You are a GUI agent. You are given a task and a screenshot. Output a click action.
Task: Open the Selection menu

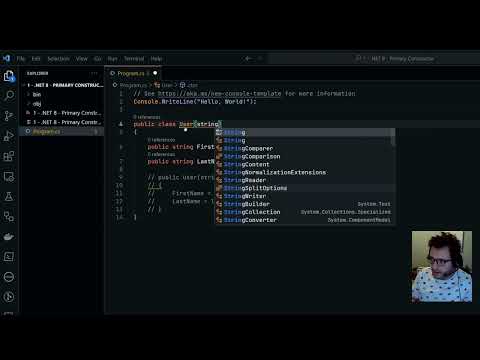pos(58,59)
